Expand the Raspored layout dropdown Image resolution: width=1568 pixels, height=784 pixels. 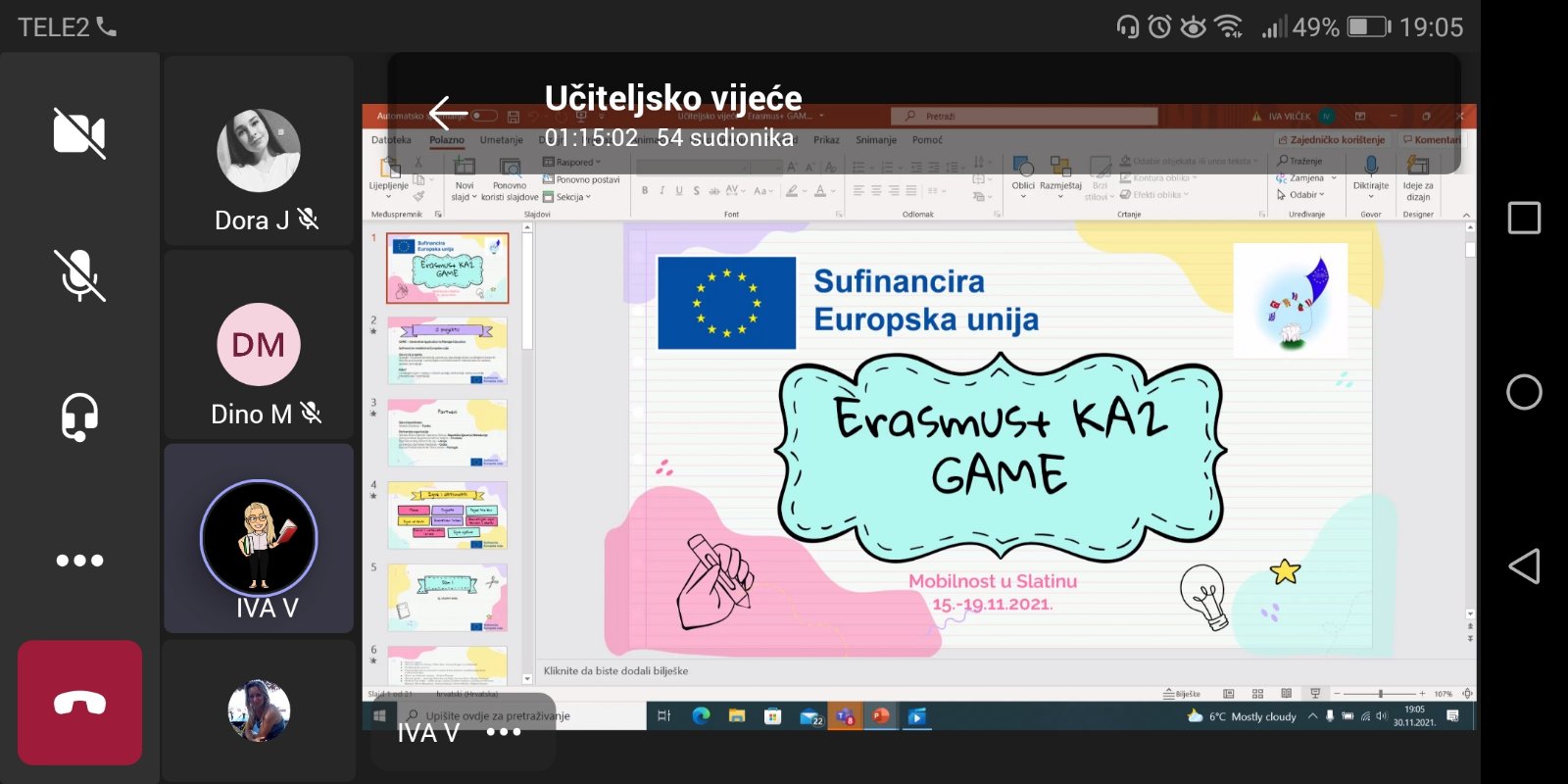tap(572, 163)
